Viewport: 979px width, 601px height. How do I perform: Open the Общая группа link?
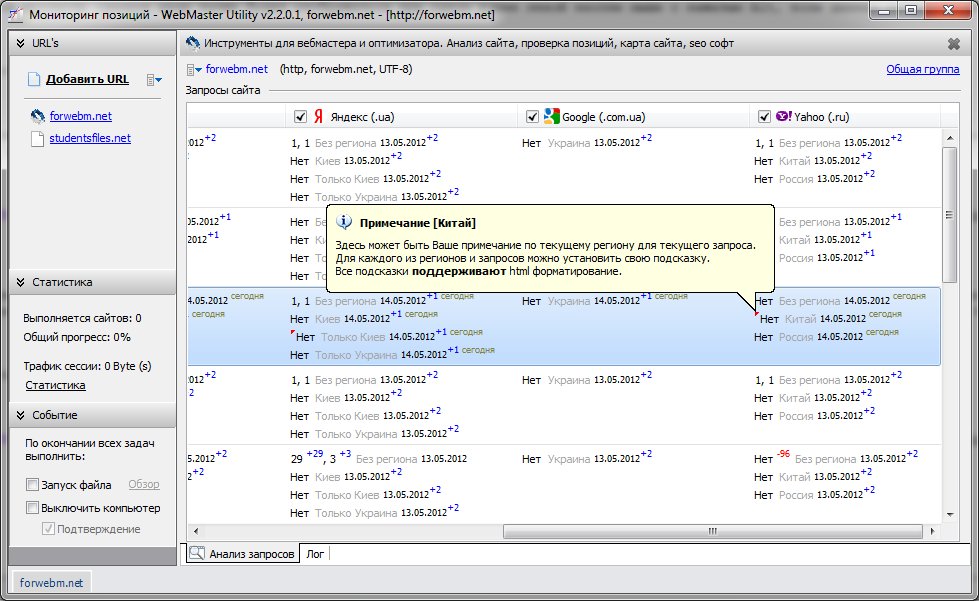[922, 70]
